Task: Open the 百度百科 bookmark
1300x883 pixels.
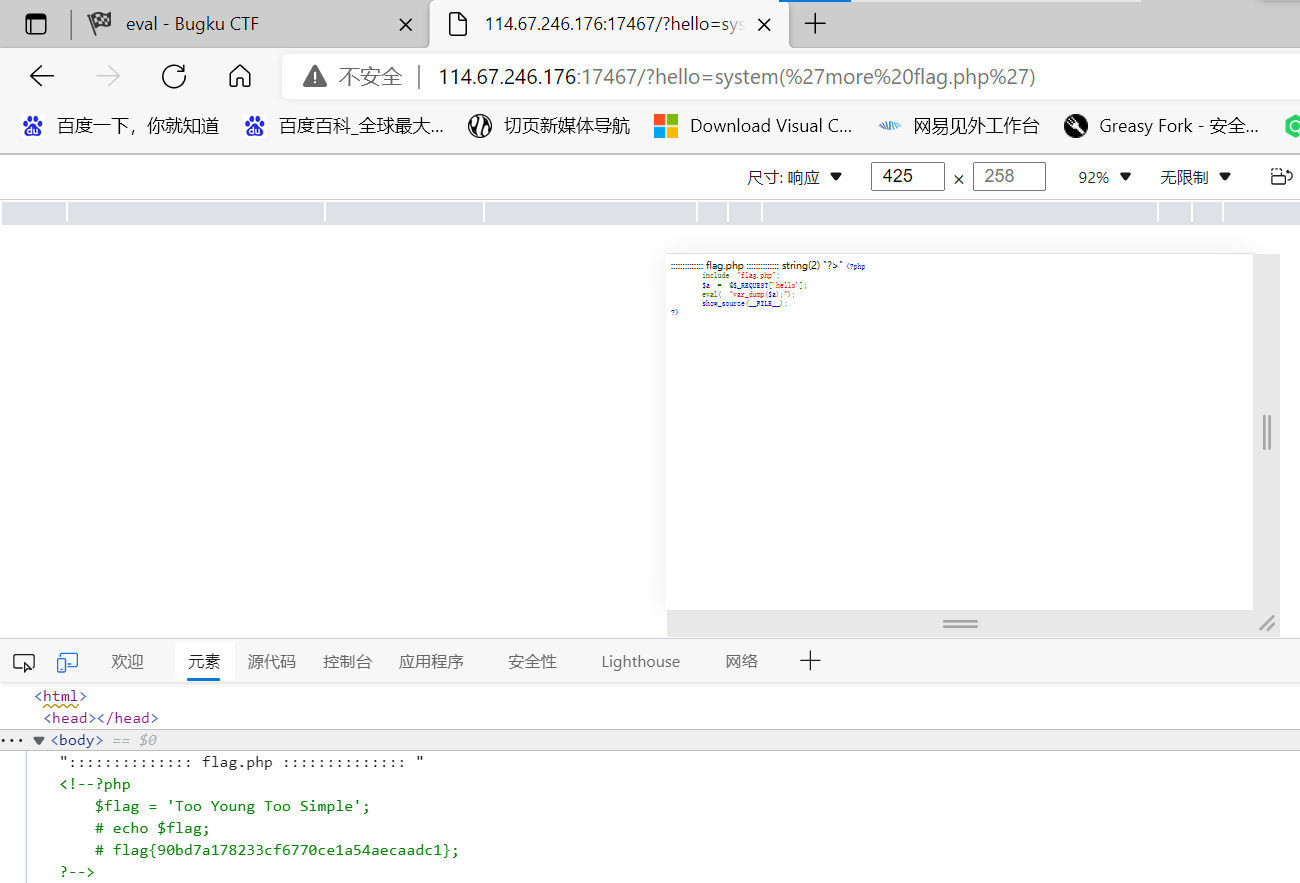Action: pos(344,126)
